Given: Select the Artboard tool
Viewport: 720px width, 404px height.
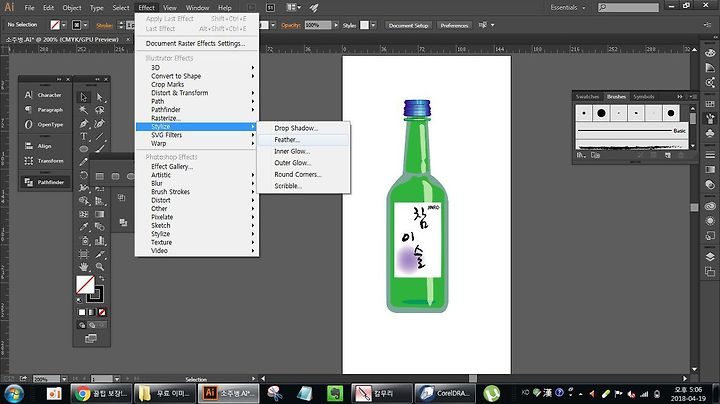Looking at the screenshot, I should click(x=84, y=254).
